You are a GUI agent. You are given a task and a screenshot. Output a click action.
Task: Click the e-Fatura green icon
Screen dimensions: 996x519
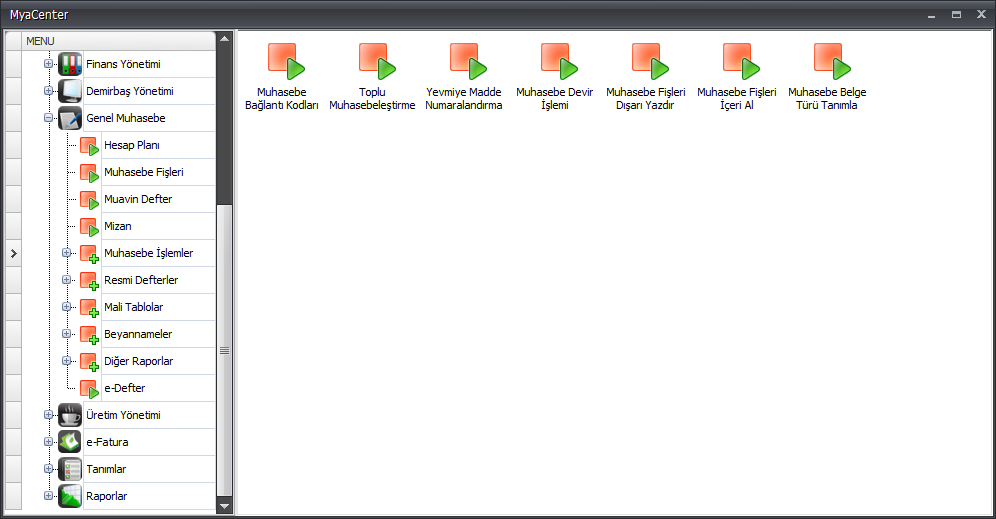click(70, 442)
